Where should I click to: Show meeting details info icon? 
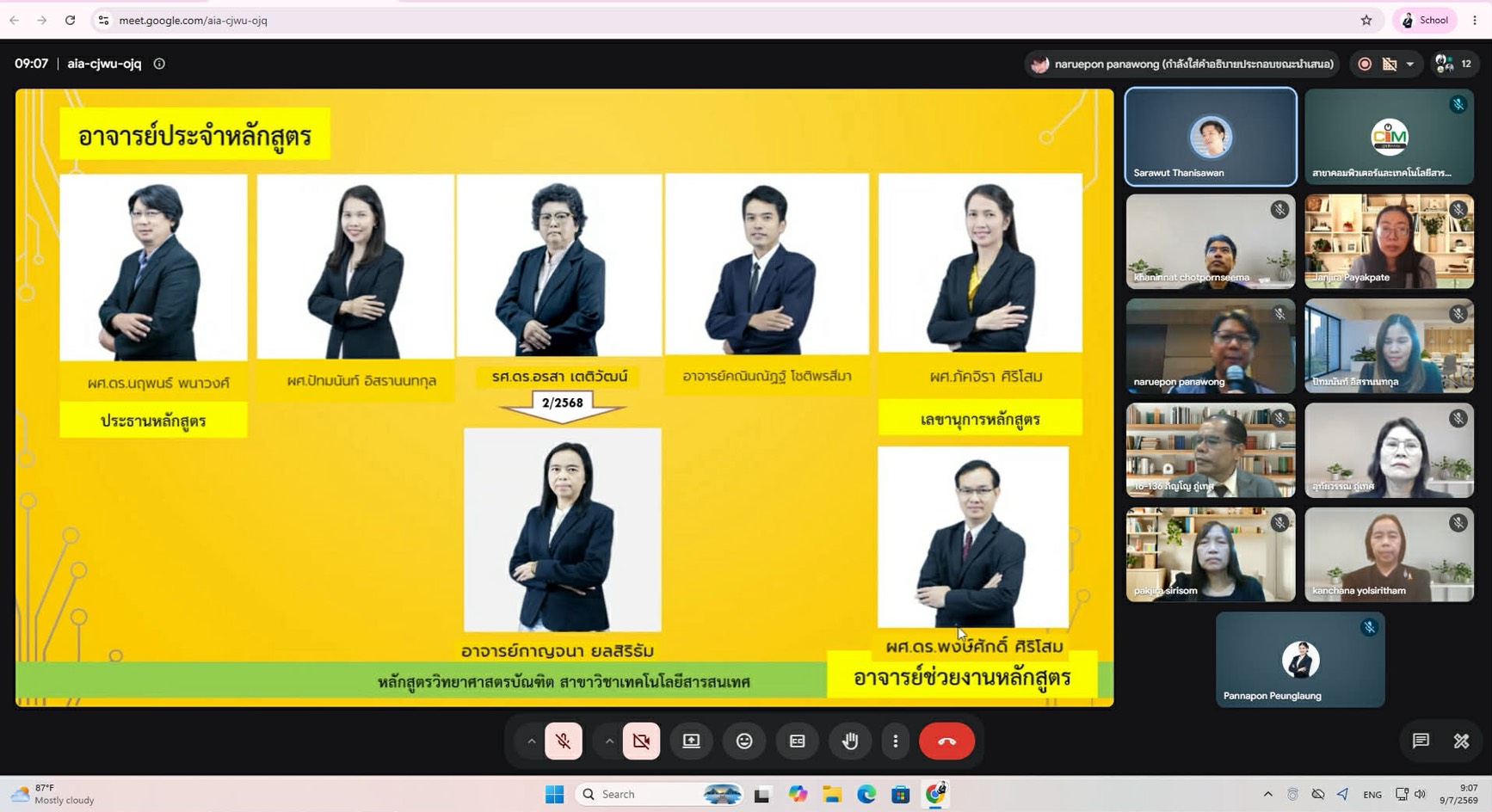[x=159, y=64]
